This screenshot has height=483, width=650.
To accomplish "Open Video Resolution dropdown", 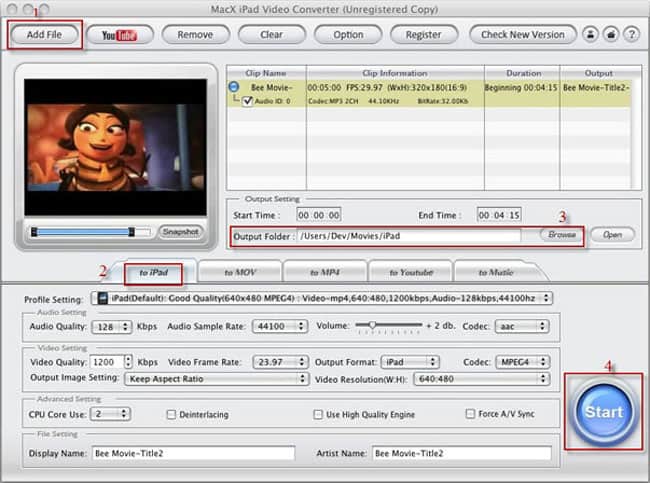I will [481, 379].
